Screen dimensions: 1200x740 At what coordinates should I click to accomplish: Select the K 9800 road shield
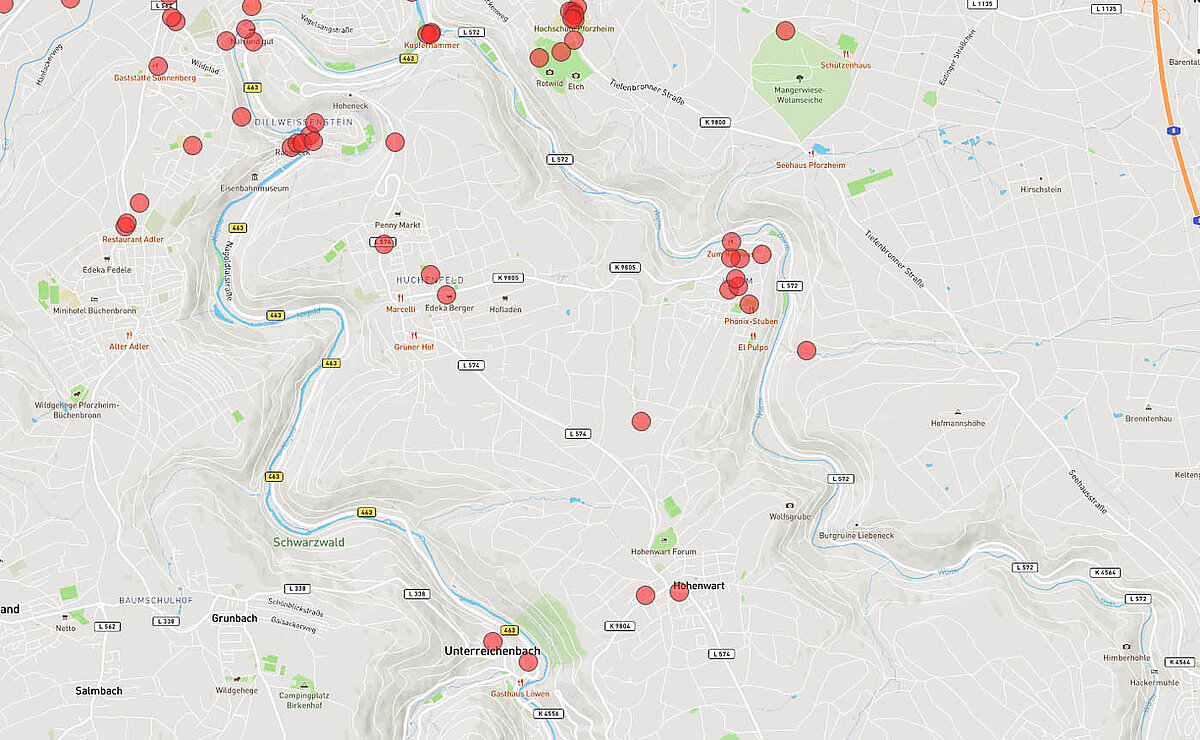pyautogui.click(x=715, y=122)
